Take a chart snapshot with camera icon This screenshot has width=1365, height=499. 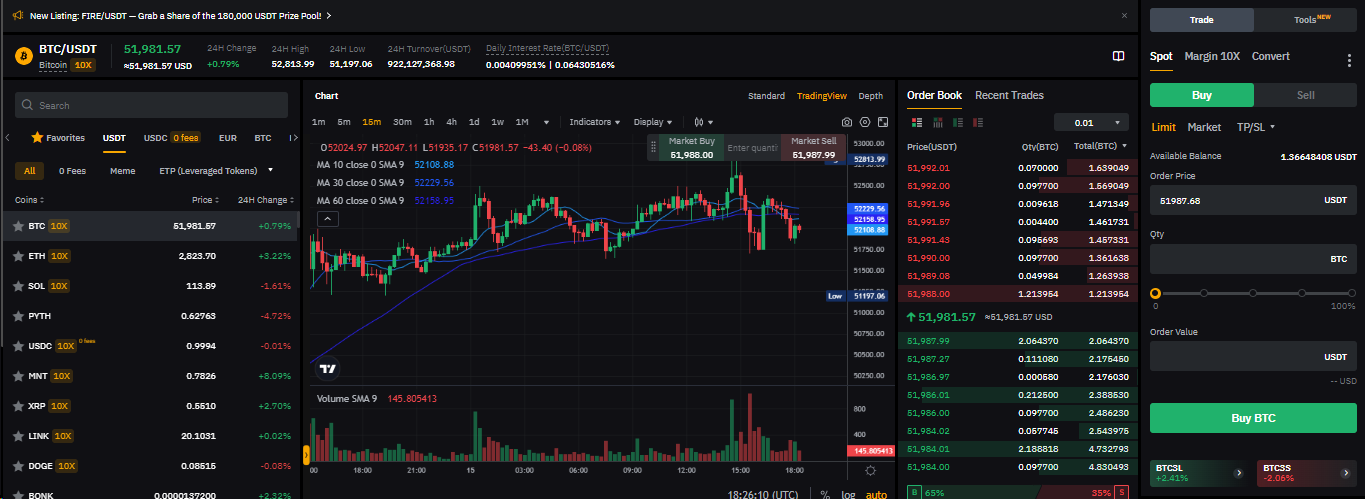(847, 122)
